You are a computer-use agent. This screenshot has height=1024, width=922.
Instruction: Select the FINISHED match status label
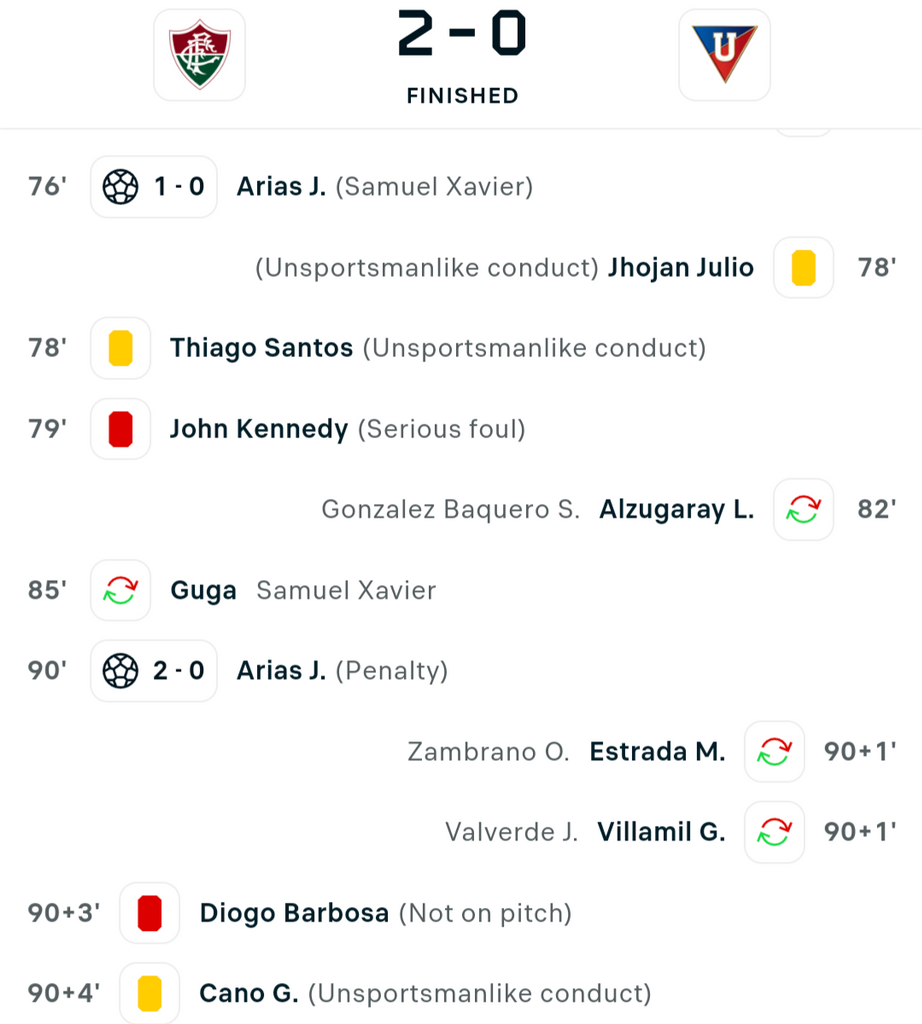(x=462, y=96)
